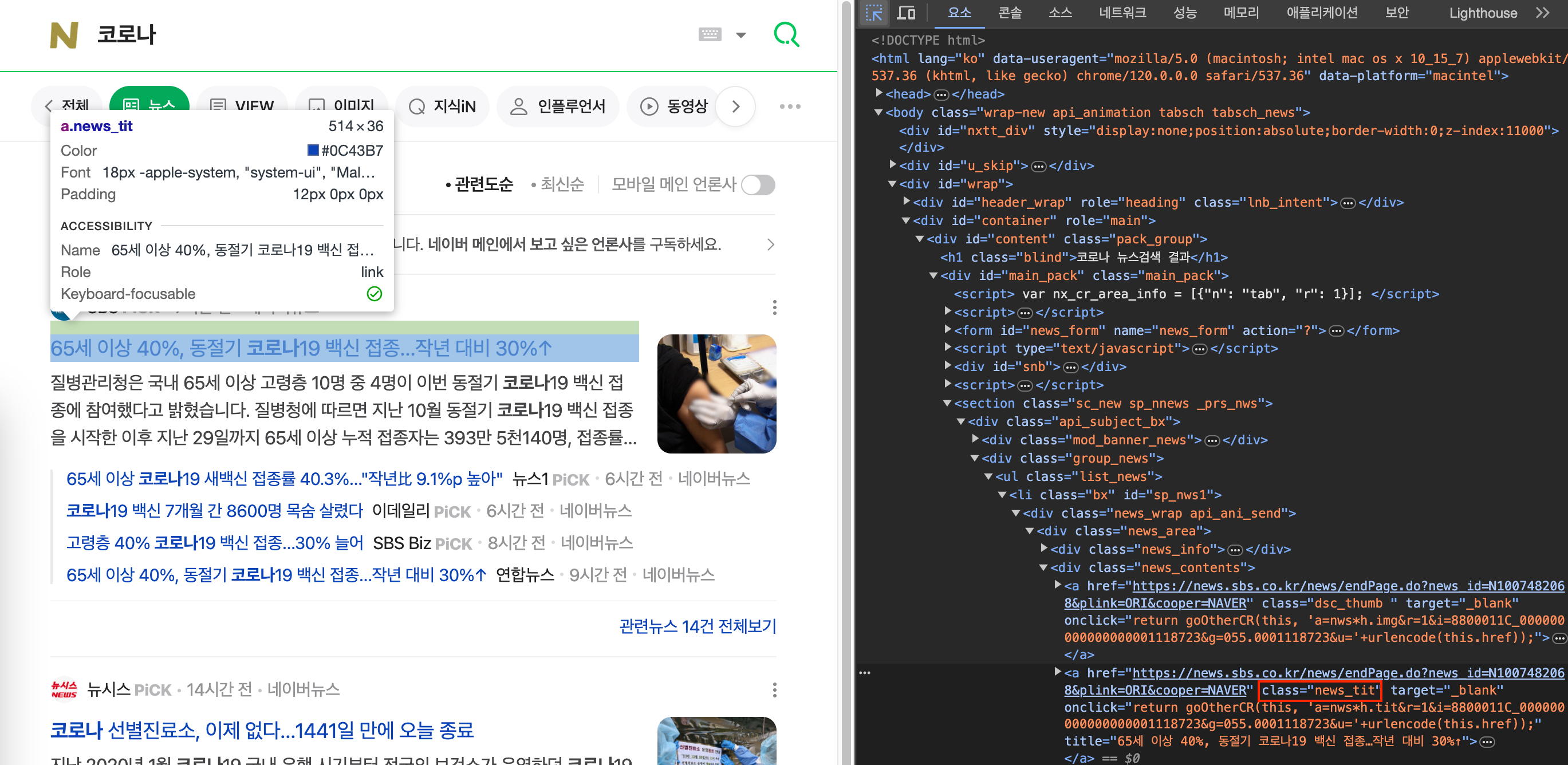Toggle the DevTools device toolbar icon
This screenshot has height=765, width=1568.
tap(907, 13)
